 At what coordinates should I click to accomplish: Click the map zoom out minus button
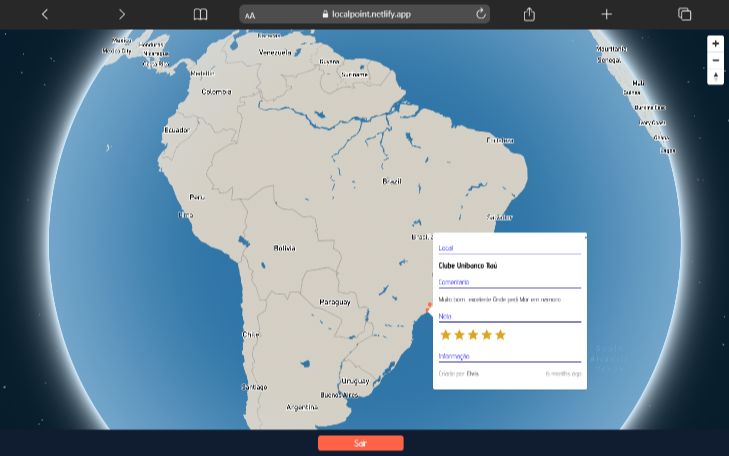pyautogui.click(x=715, y=60)
